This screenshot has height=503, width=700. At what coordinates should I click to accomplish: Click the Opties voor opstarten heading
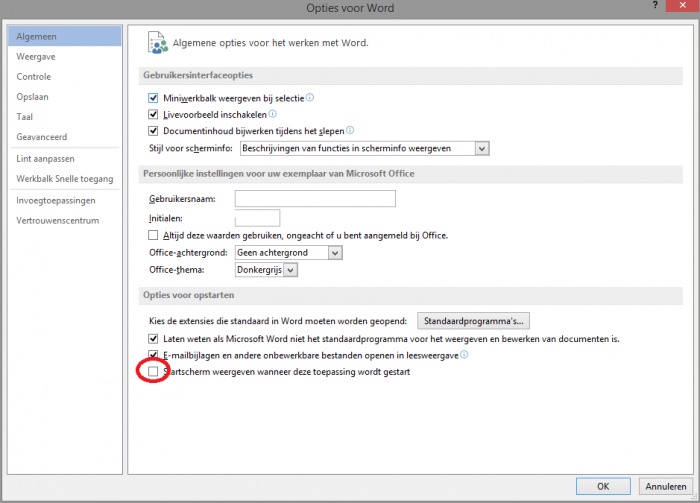click(x=188, y=295)
